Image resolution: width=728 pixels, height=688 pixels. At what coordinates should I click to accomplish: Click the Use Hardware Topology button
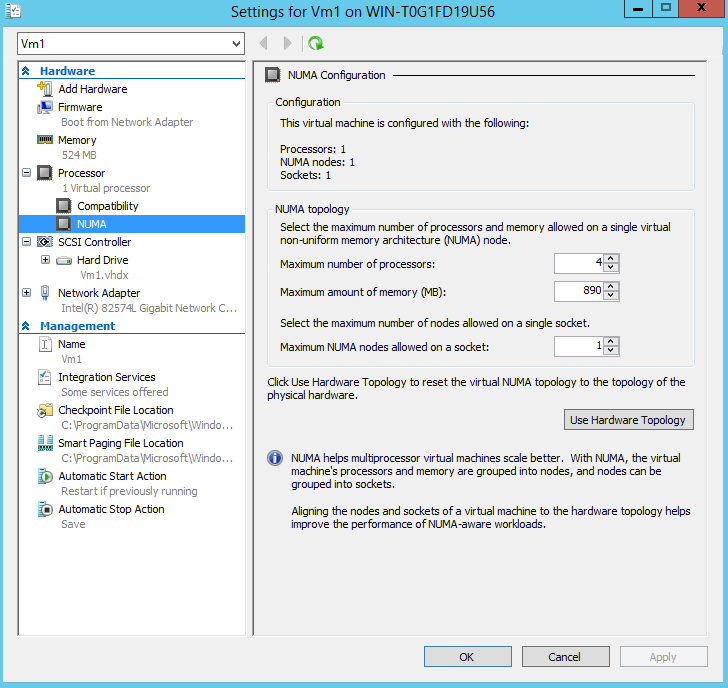click(x=629, y=420)
